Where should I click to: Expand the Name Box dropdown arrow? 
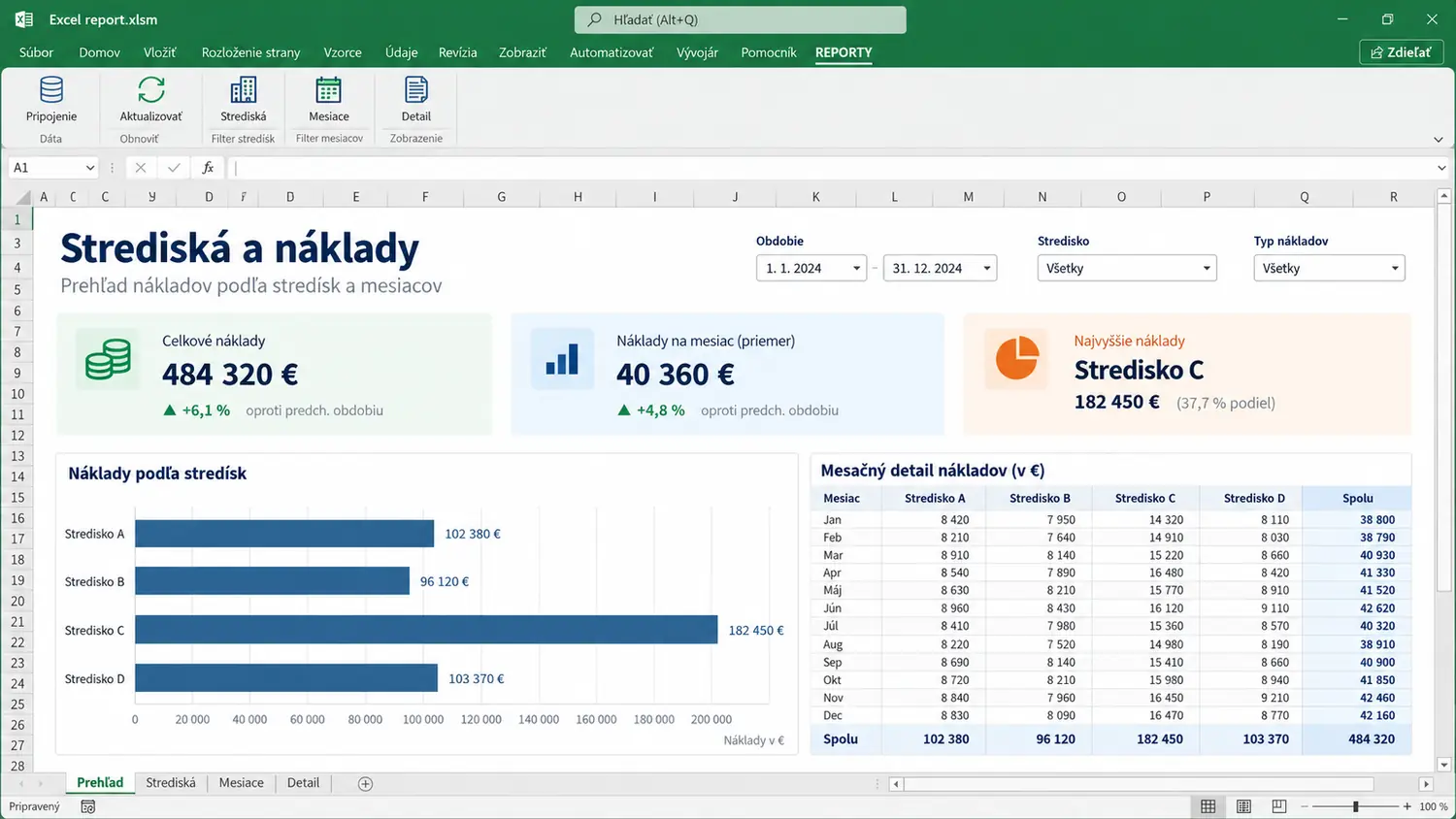point(90,168)
